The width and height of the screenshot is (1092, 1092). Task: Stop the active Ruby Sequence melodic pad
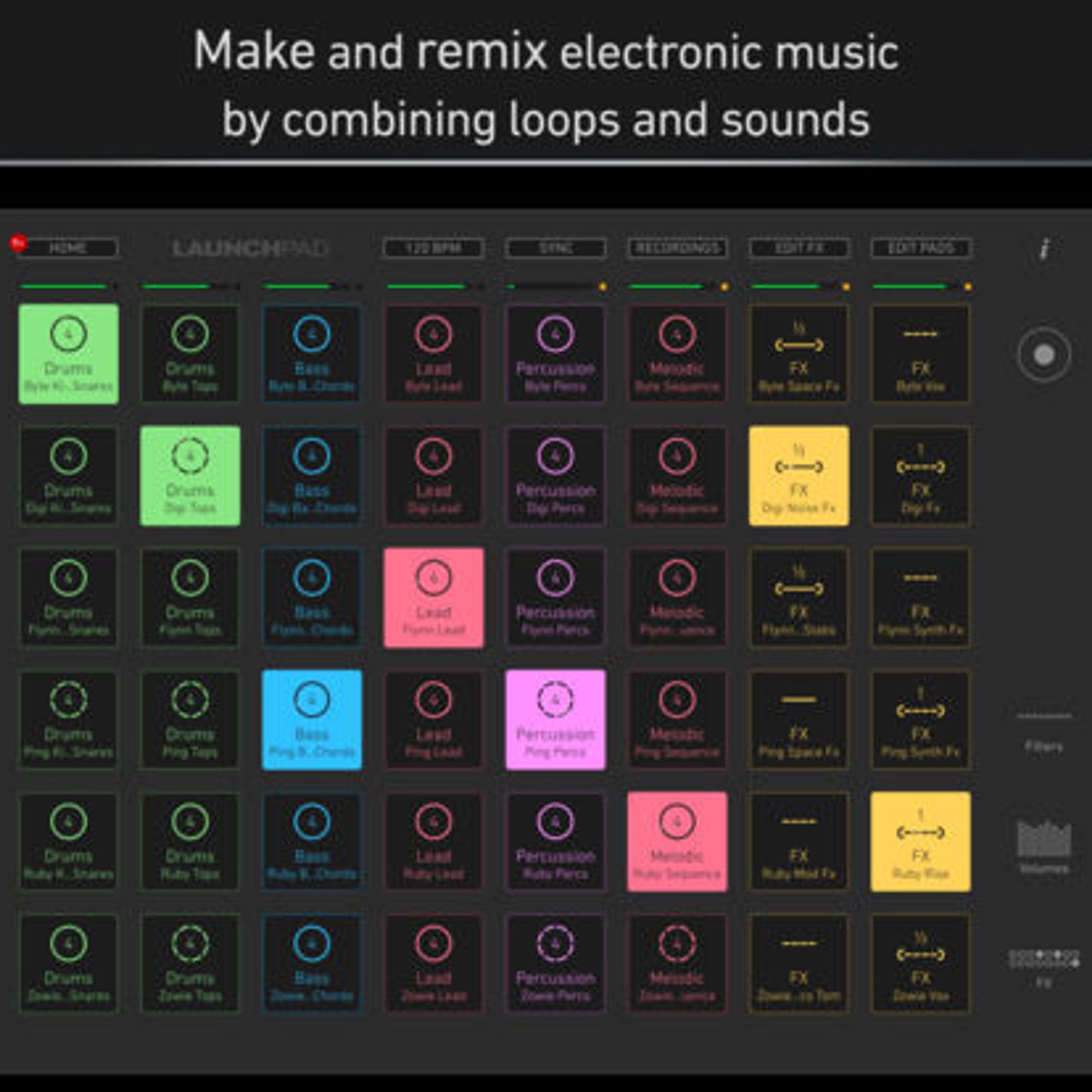(677, 842)
